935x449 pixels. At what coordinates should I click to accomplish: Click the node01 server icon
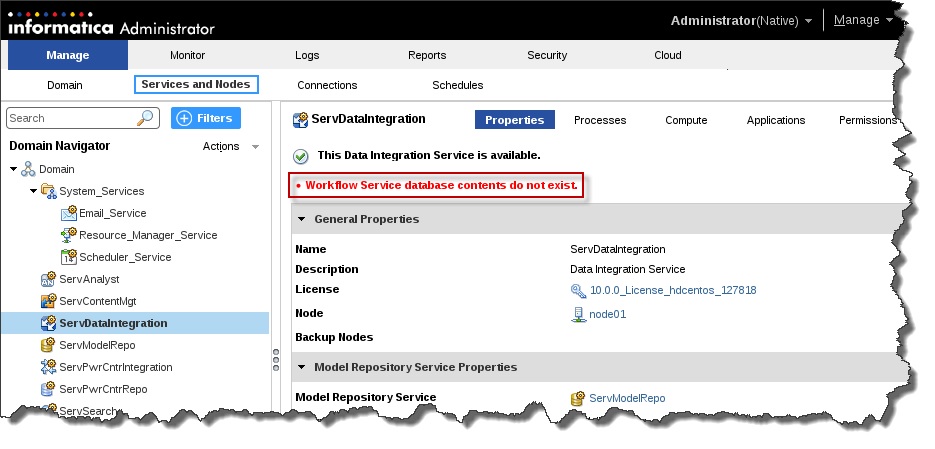pos(578,314)
